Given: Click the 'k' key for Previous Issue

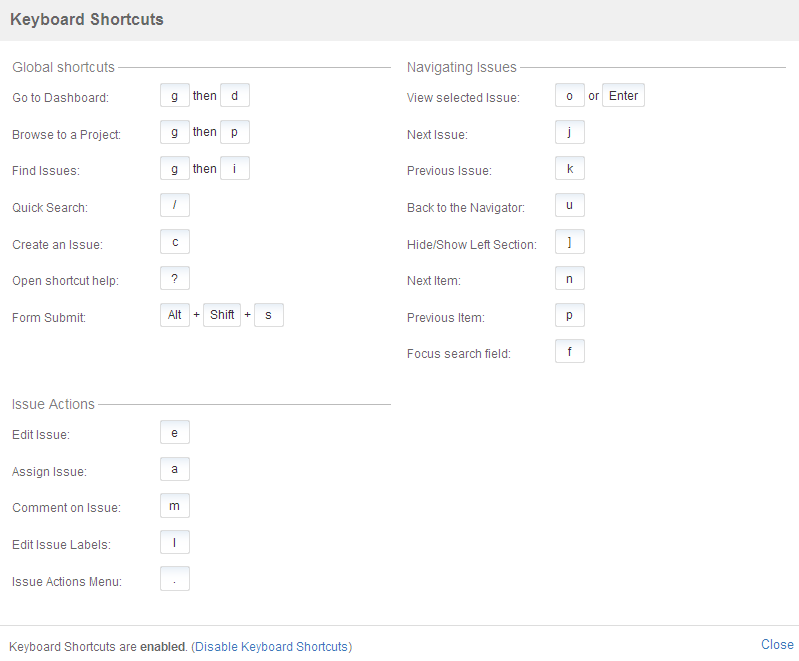Looking at the screenshot, I should pyautogui.click(x=570, y=168).
